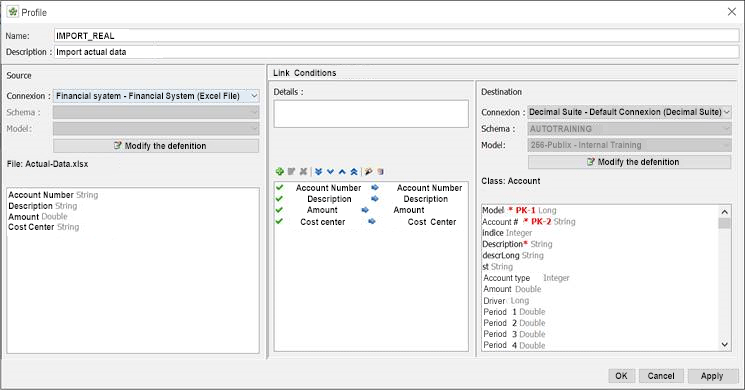Click the green checkmark on the Amount link
Viewport: 745px width, 390px height.
coord(279,209)
